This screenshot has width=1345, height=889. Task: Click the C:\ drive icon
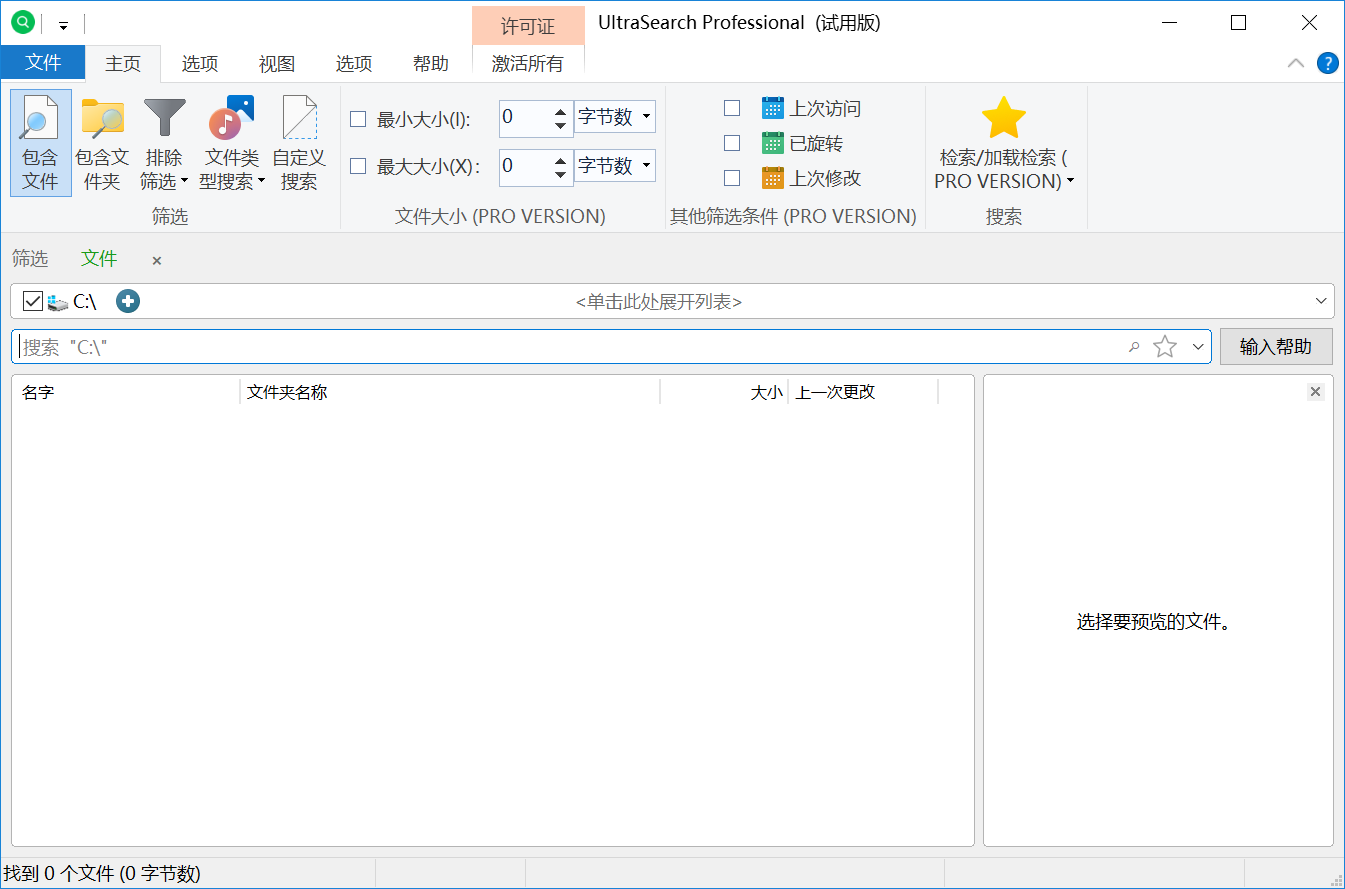58,302
